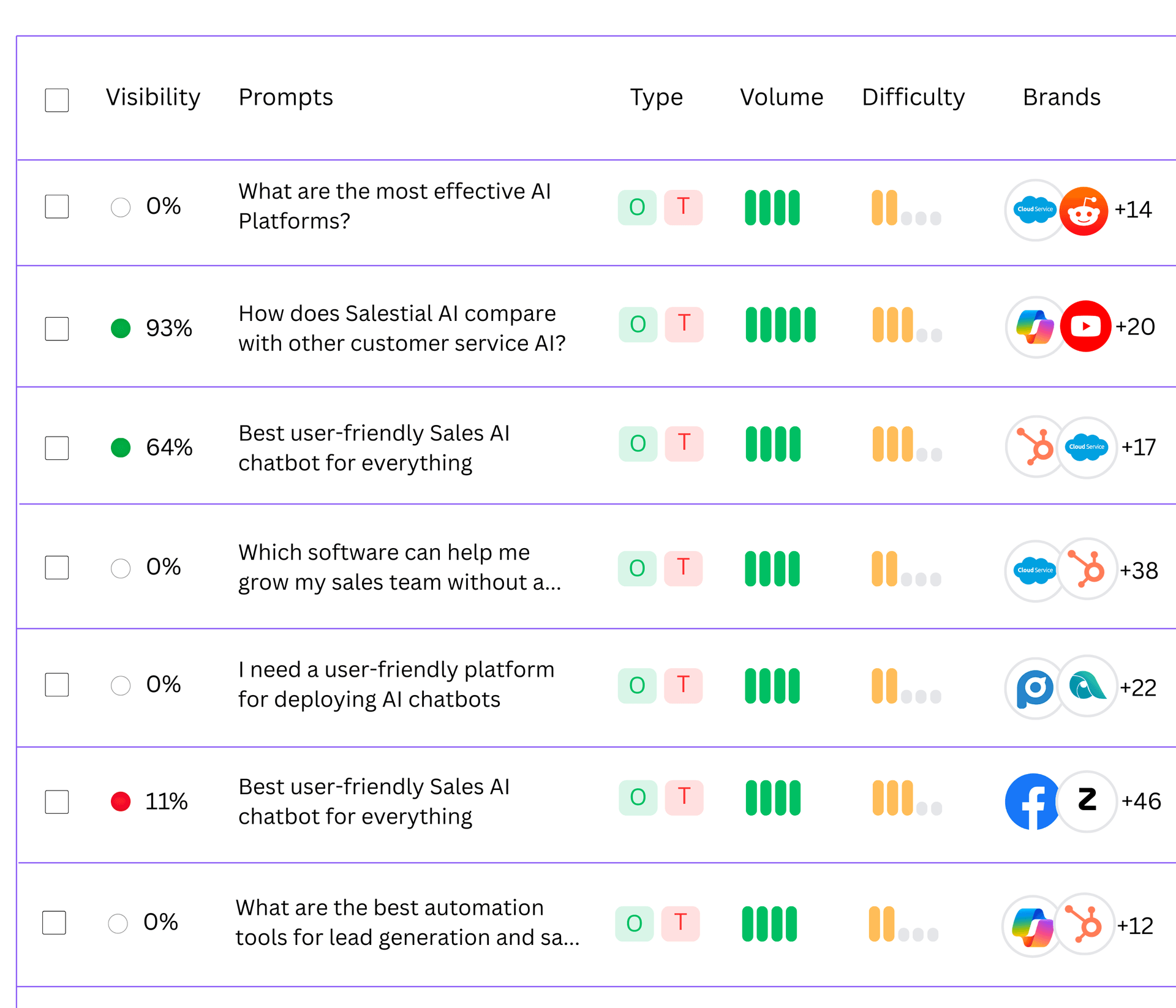Click the volume bars on the Salestial row
This screenshot has width=1176, height=1008.
click(x=780, y=325)
